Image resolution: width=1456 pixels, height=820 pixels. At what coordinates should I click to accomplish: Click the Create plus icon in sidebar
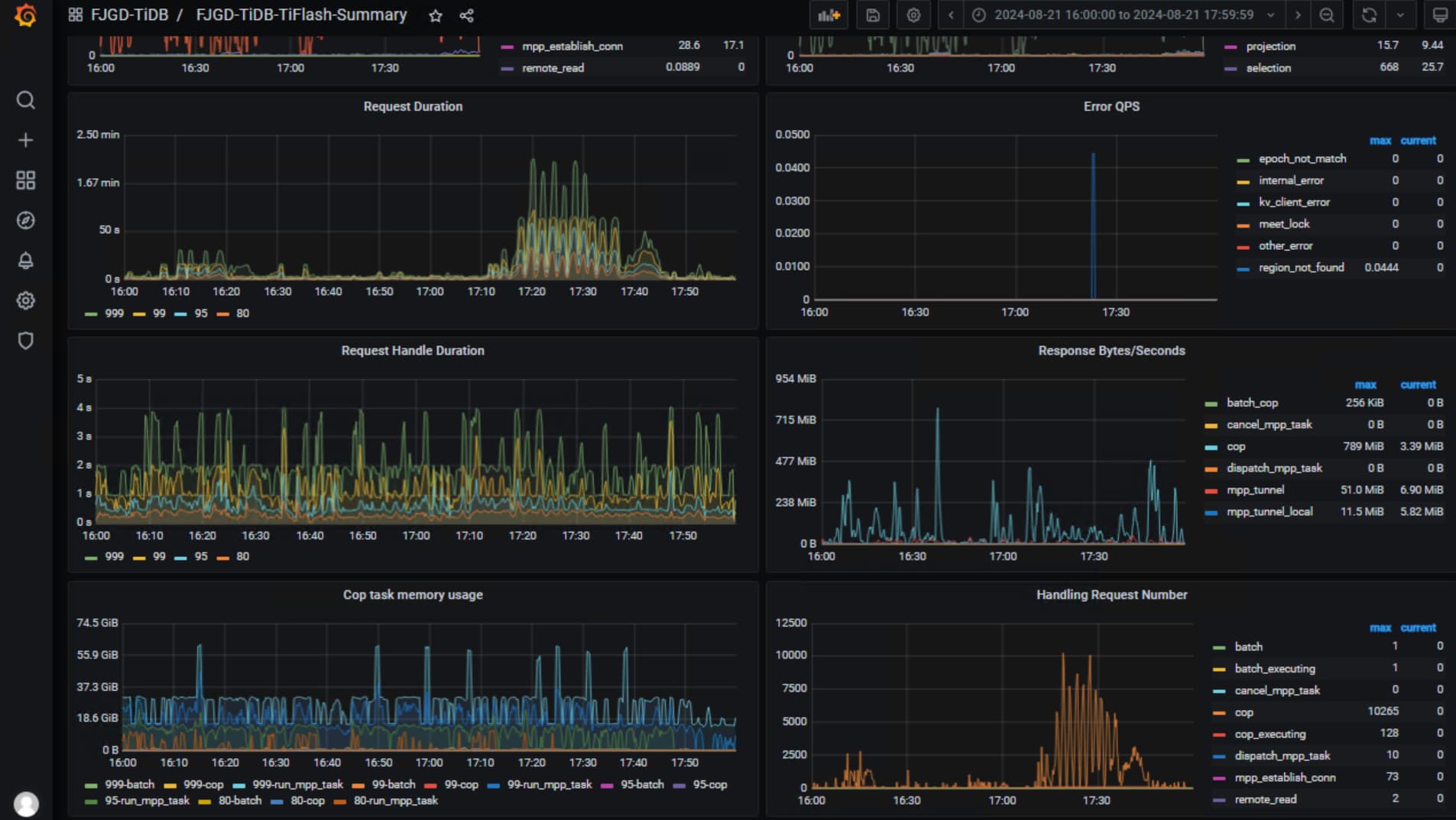[25, 140]
